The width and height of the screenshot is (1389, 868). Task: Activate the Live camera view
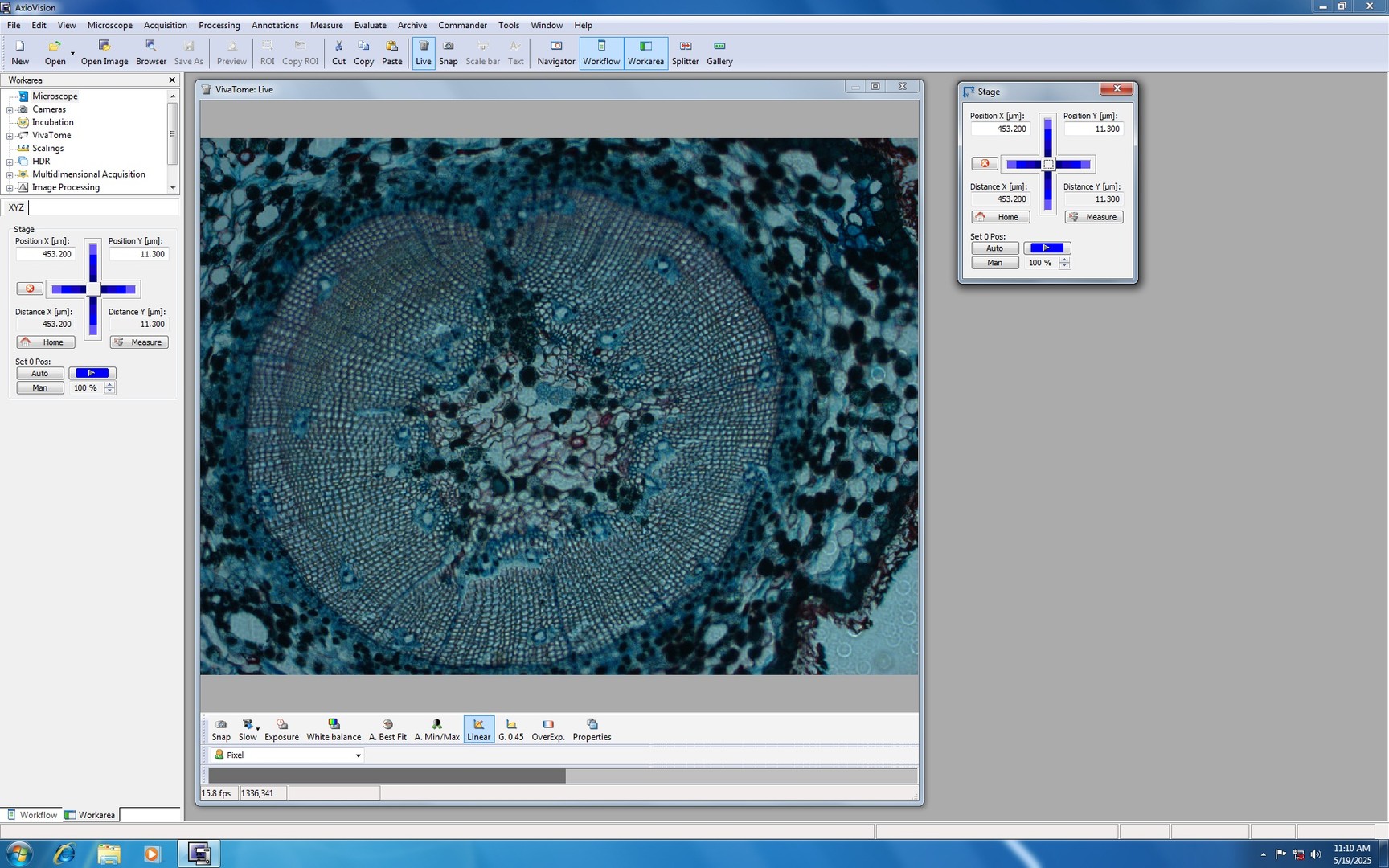click(424, 53)
